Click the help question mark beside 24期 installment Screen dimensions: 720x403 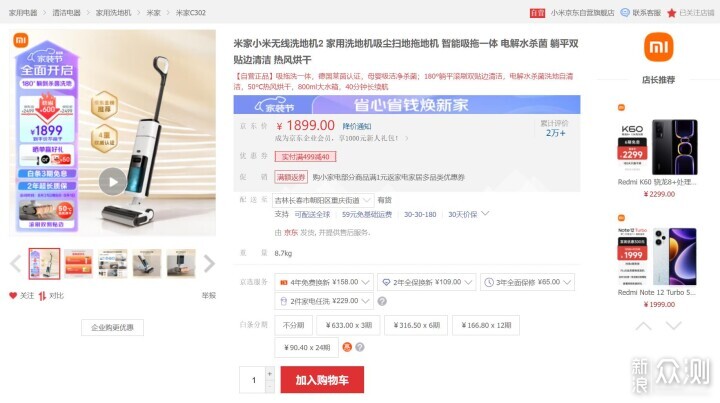(x=360, y=347)
